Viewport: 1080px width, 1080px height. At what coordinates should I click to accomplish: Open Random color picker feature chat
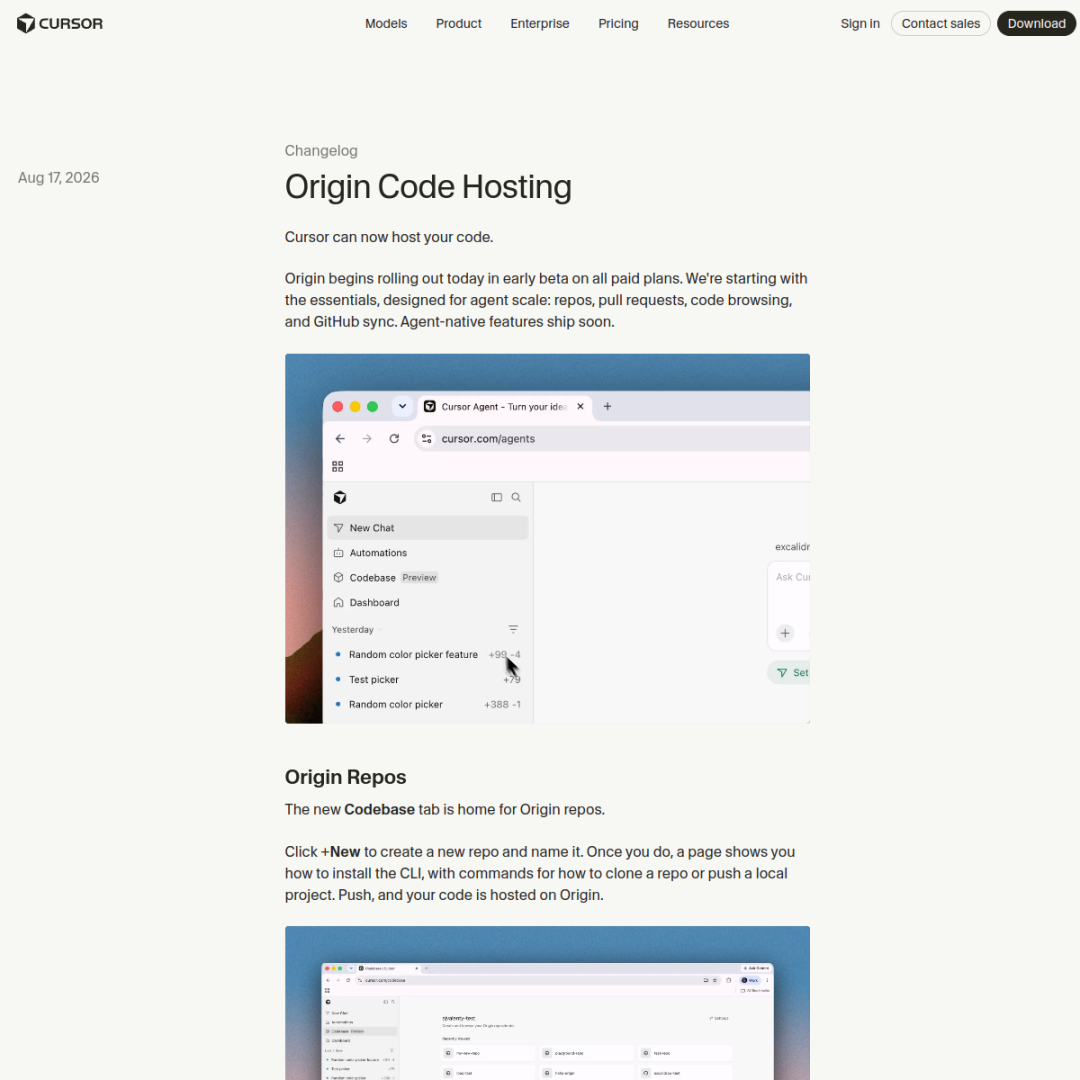coord(428,654)
